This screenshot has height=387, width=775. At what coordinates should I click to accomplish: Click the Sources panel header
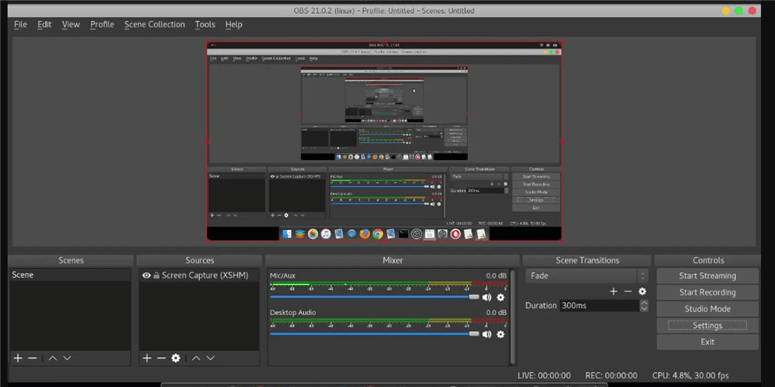(199, 260)
